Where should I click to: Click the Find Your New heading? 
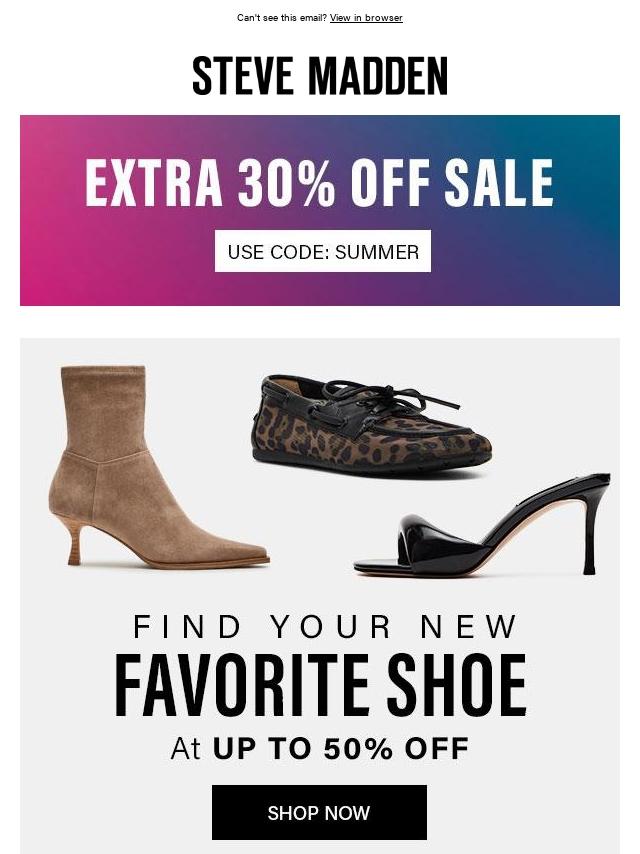pyautogui.click(x=325, y=626)
